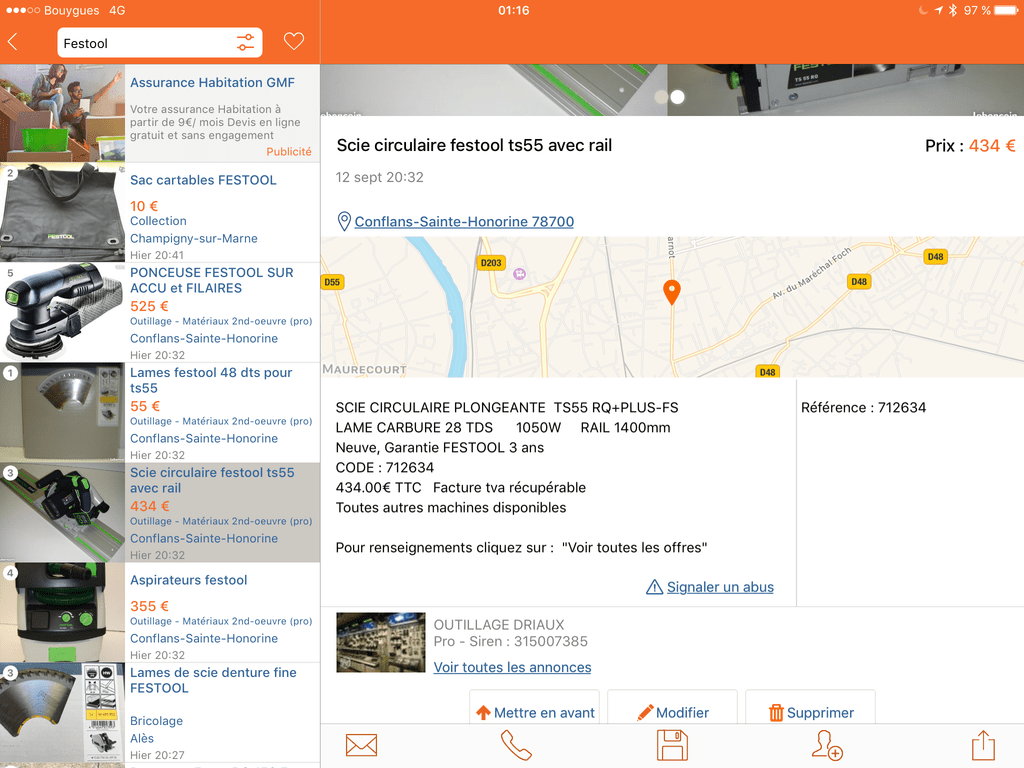Screen dimensions: 1024x768
Task: Tap the battery indicator in status bar
Action: point(1006,10)
